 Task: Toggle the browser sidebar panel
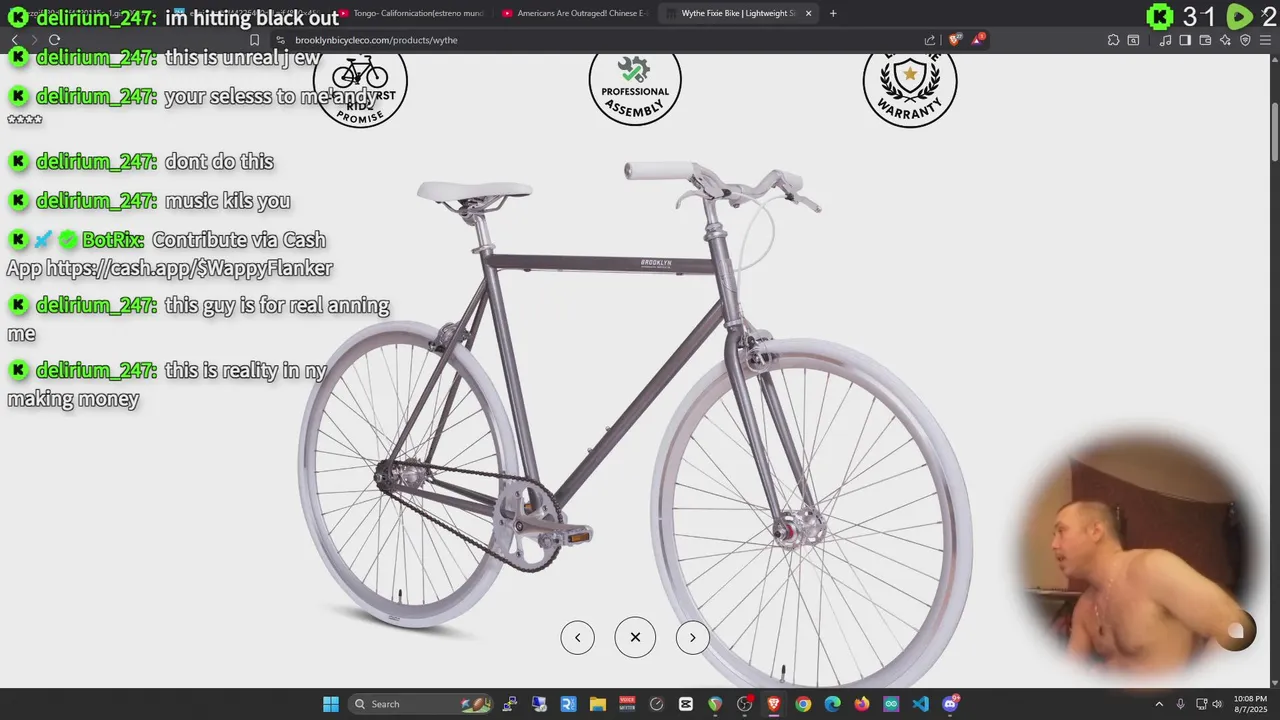tap(1185, 40)
